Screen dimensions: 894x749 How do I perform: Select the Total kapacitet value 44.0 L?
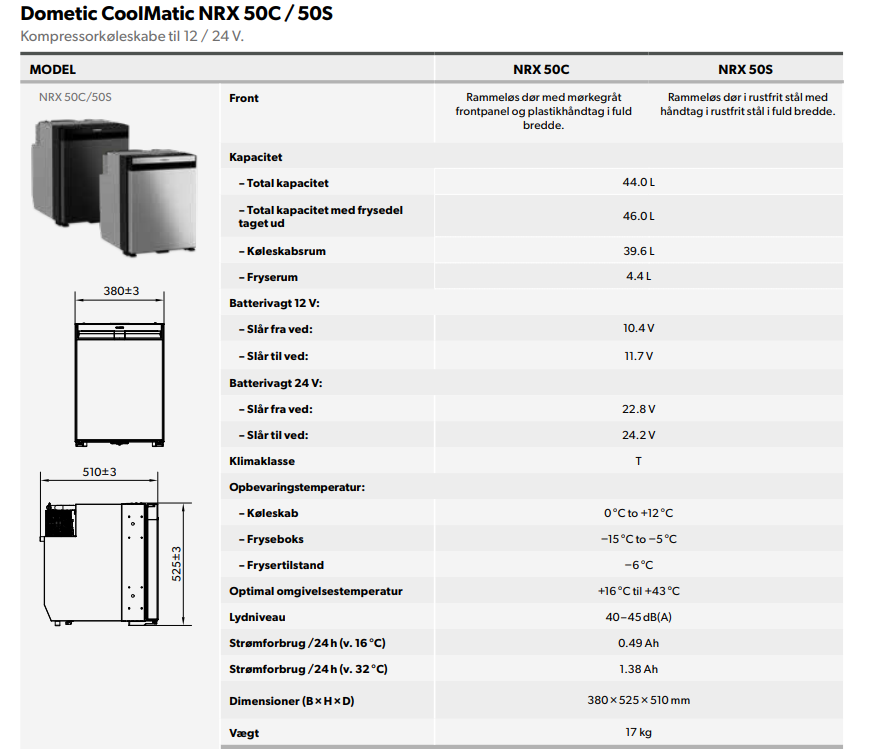[638, 183]
